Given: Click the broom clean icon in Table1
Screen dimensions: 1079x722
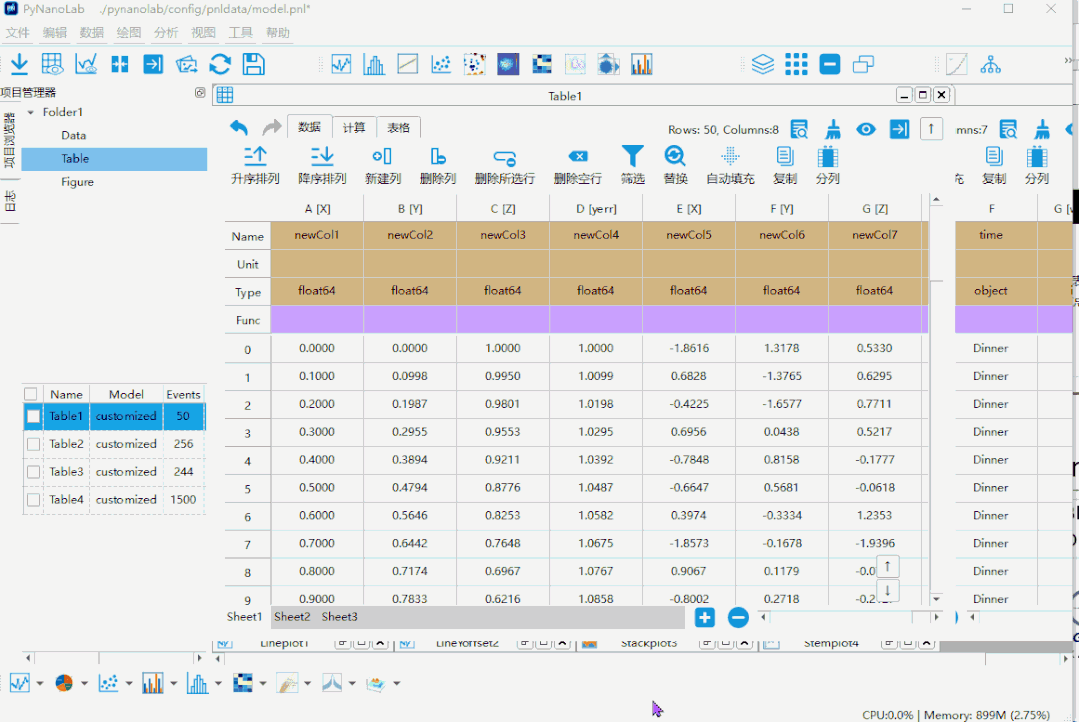Looking at the screenshot, I should coord(833,129).
